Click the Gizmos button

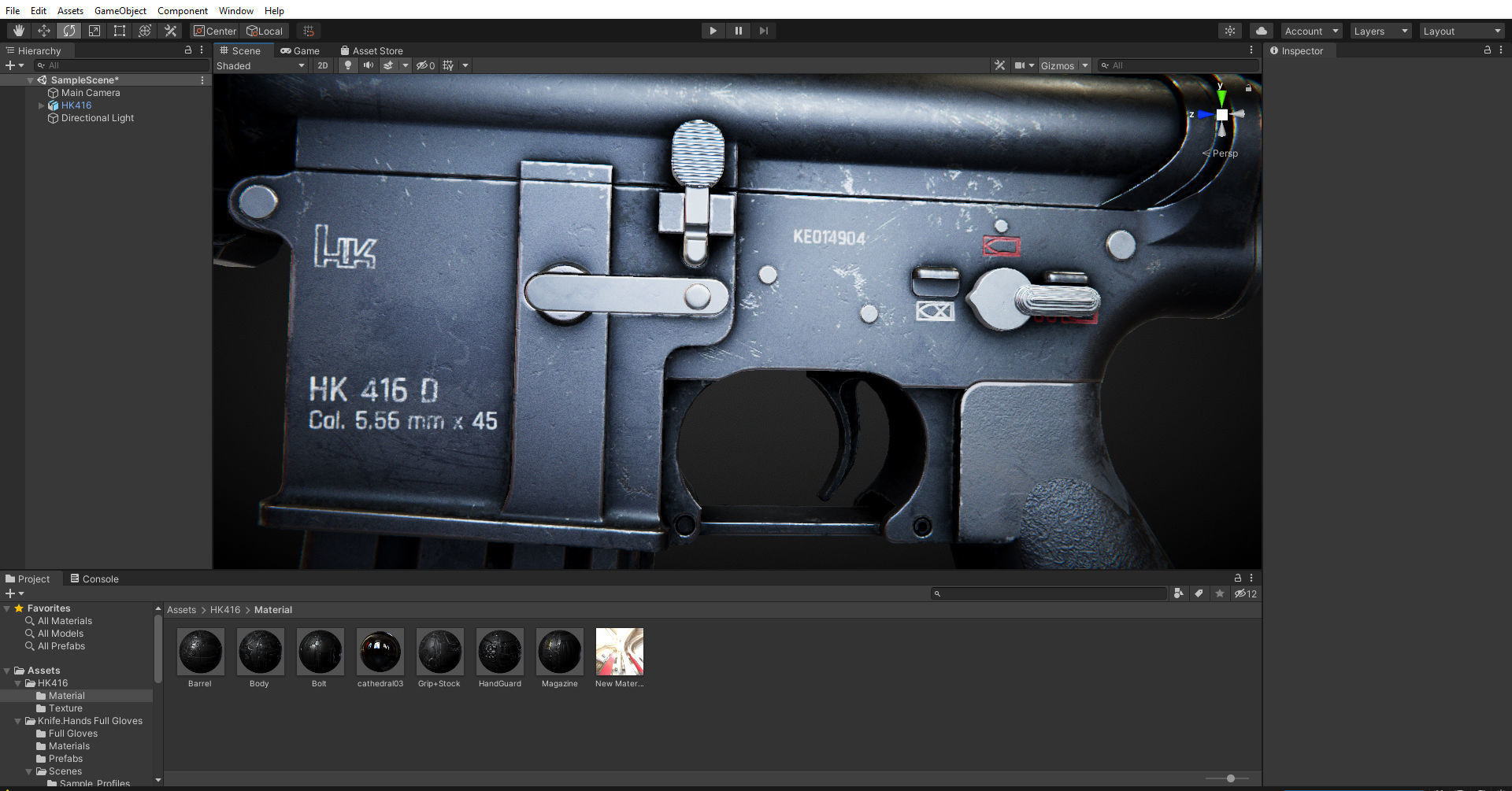[1057, 65]
